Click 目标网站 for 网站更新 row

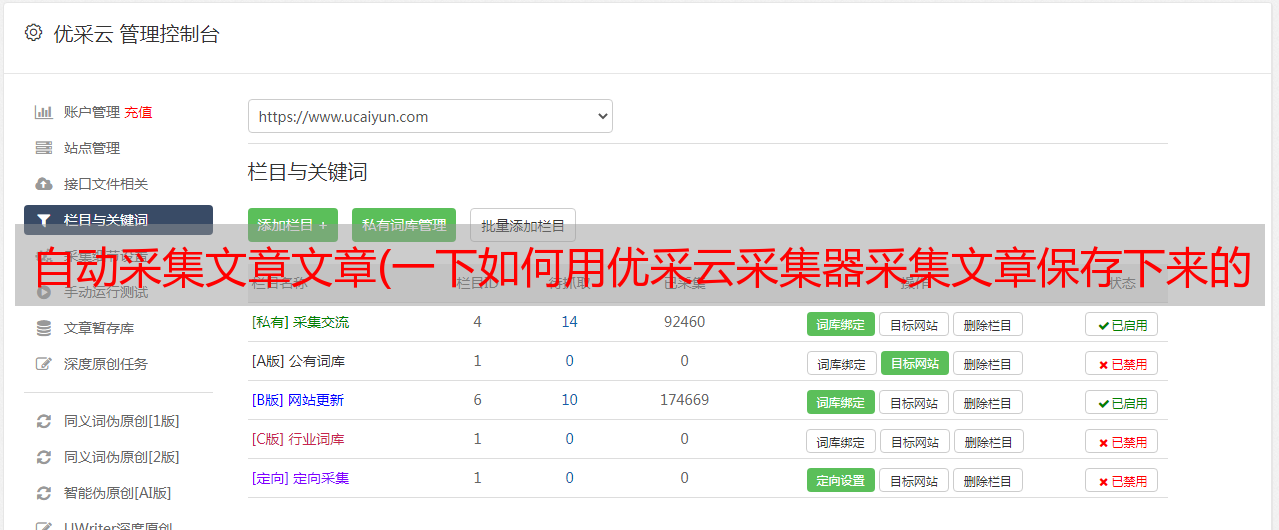pyautogui.click(x=914, y=402)
